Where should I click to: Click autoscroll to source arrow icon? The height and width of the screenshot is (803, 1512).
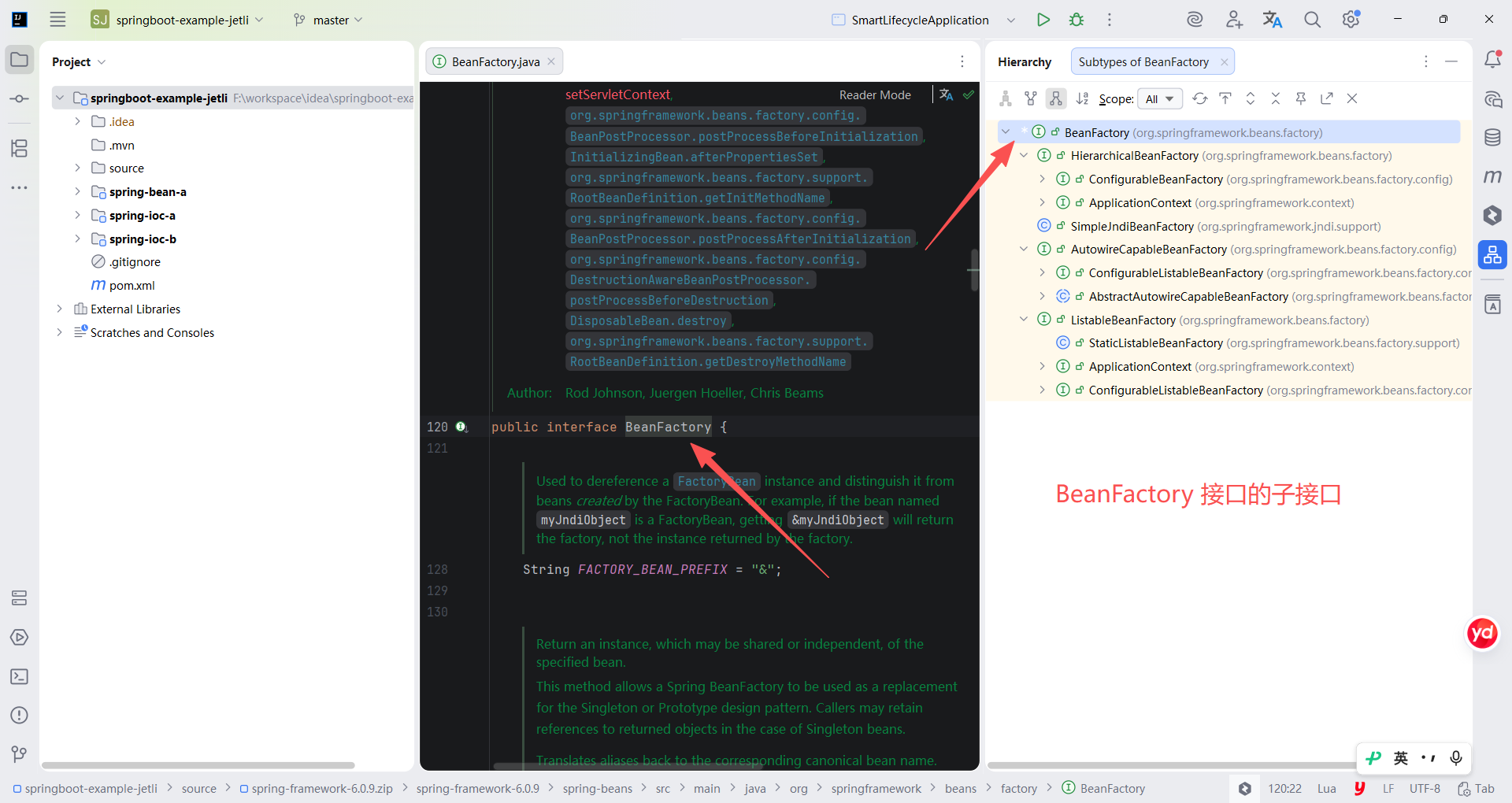[1225, 98]
